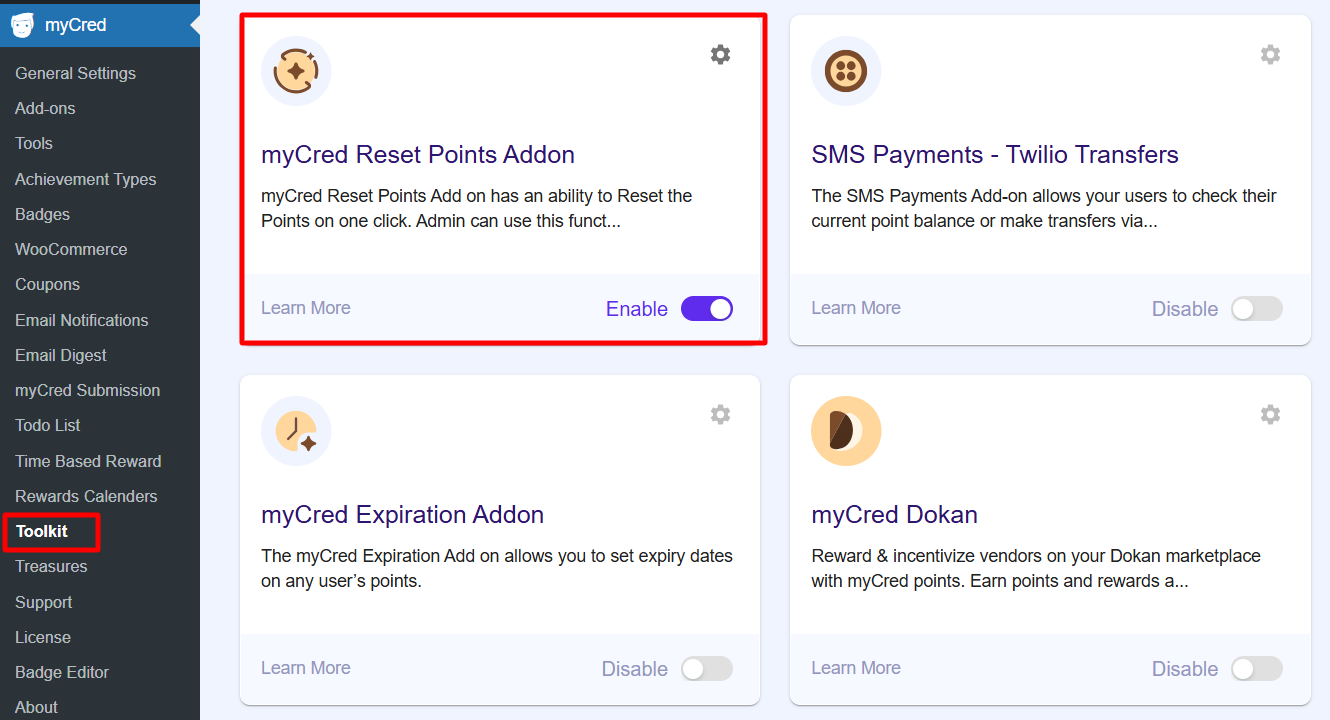
Task: Click the myCred Dokan addon icon
Action: [846, 431]
